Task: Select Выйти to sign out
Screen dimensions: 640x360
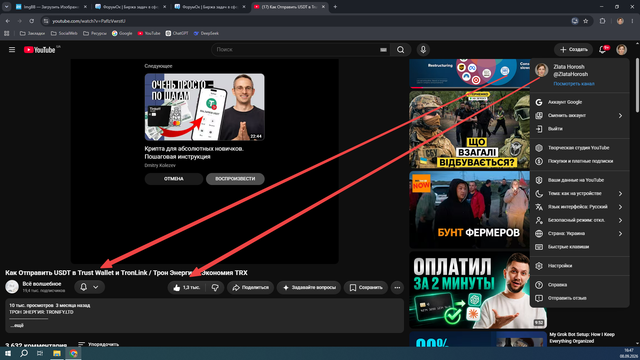Action: coord(579,129)
